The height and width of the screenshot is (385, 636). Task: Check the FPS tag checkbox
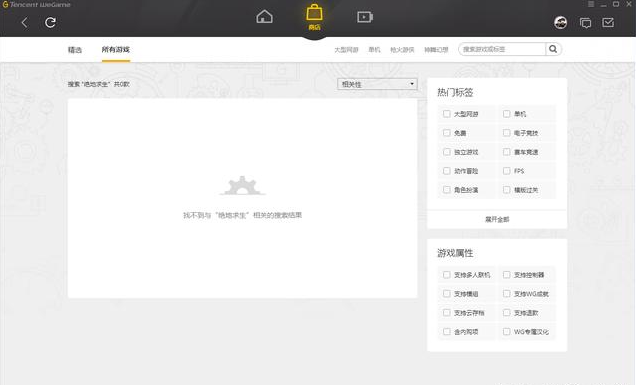point(507,171)
